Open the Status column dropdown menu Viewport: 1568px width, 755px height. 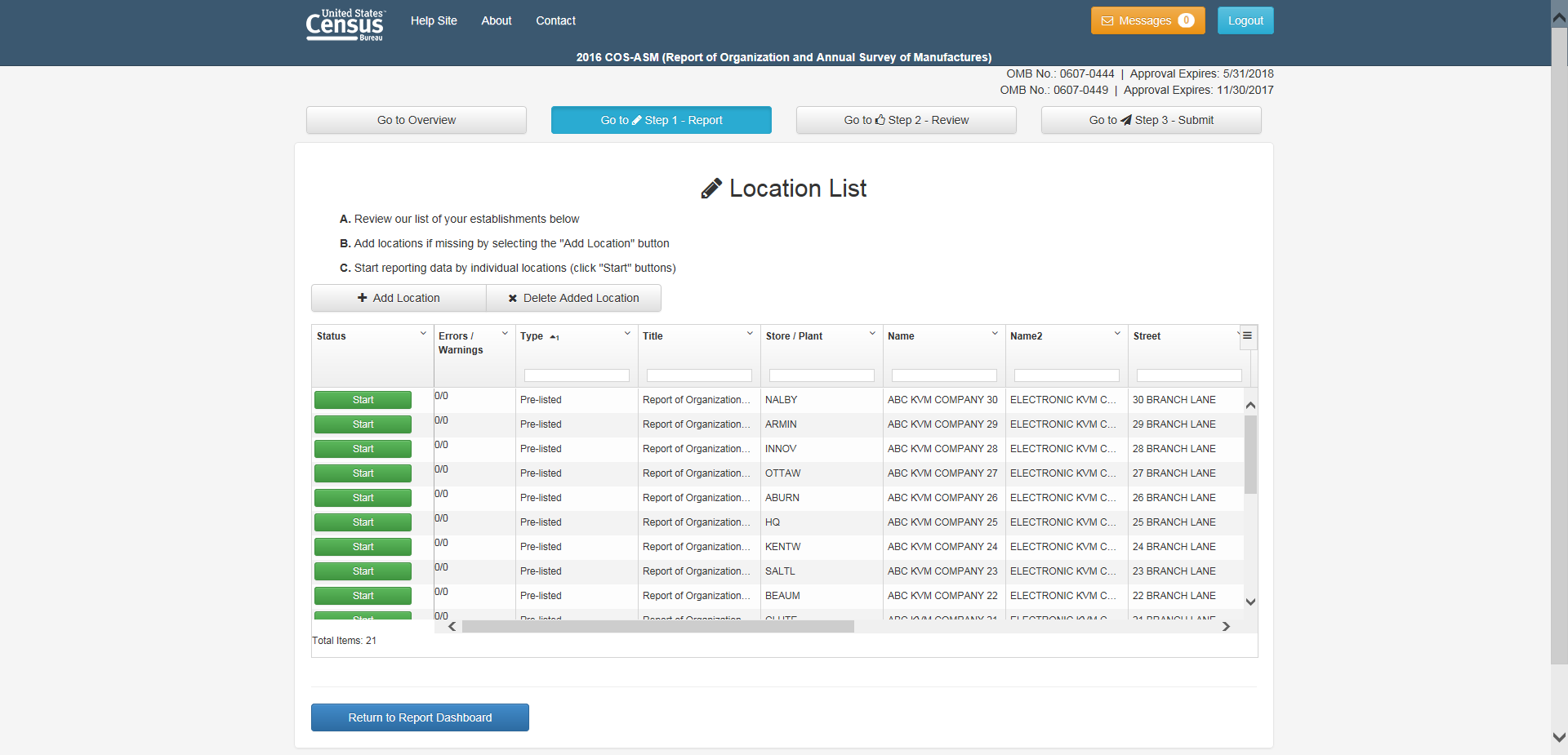coord(423,334)
